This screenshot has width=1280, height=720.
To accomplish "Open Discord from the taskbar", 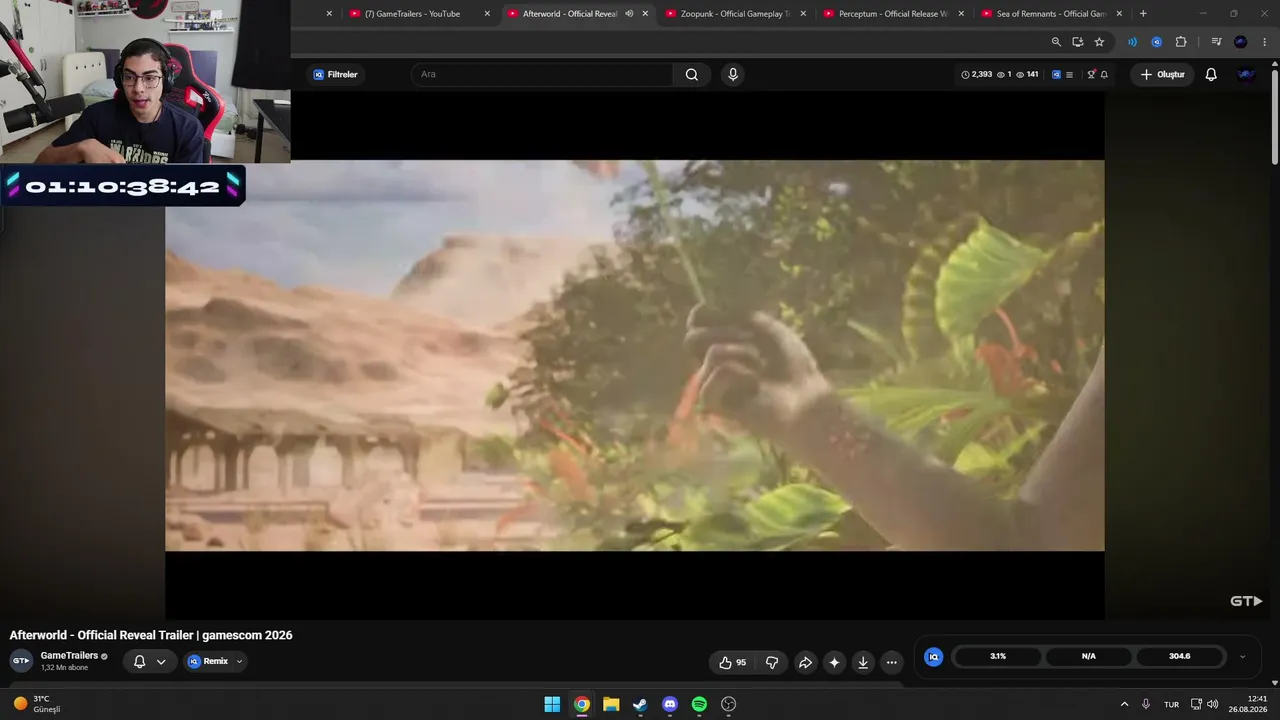I will pos(670,704).
